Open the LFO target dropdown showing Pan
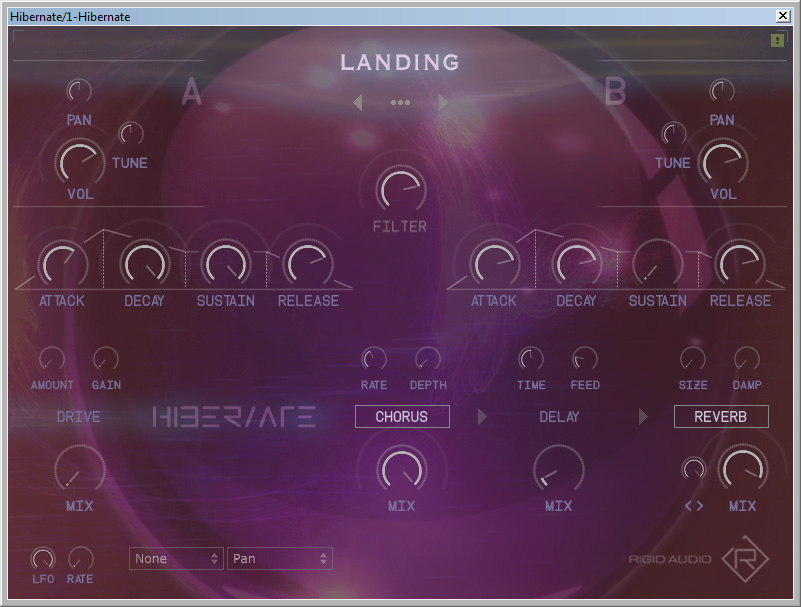 coord(279,559)
